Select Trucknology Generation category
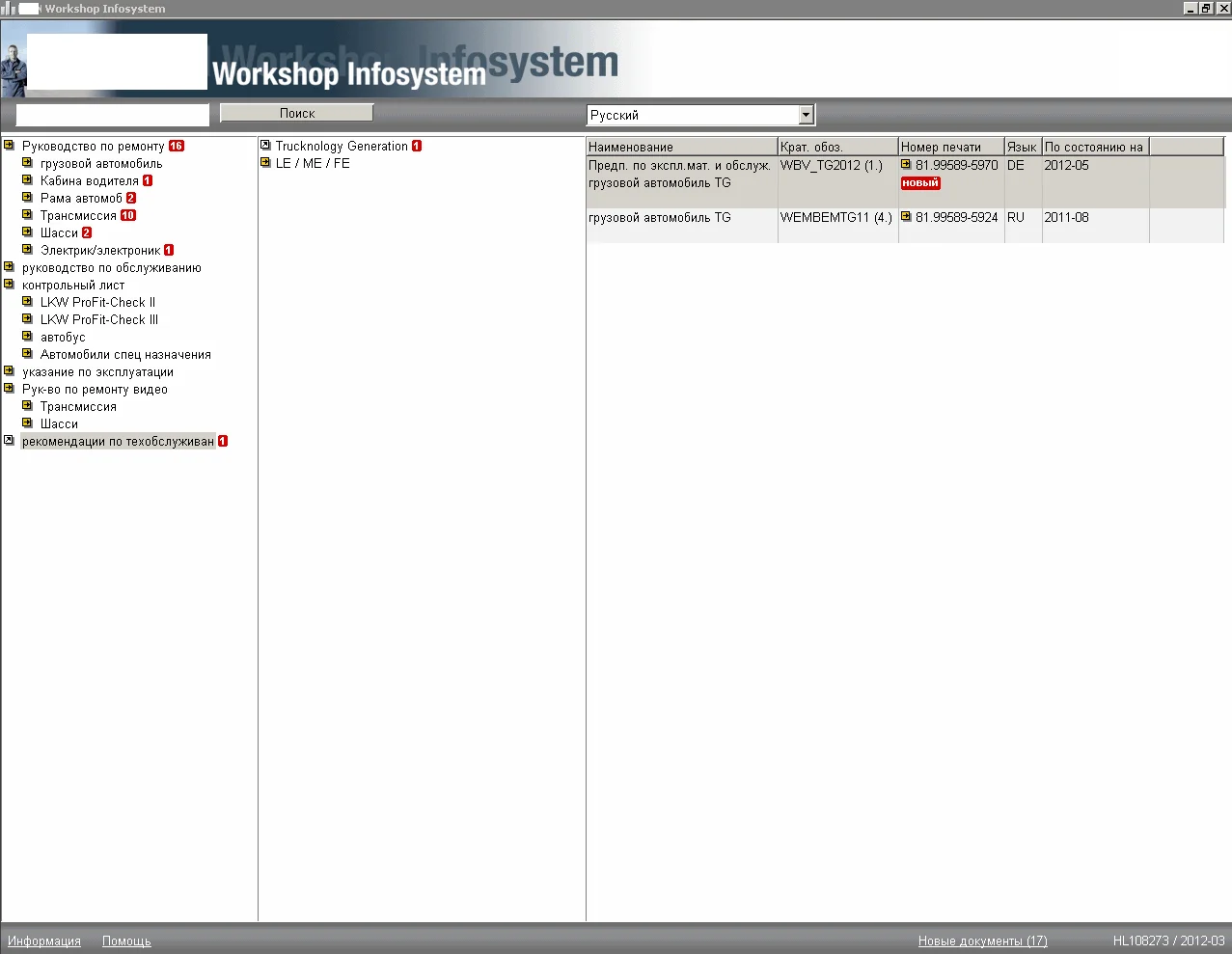This screenshot has width=1232, height=954. 342,147
